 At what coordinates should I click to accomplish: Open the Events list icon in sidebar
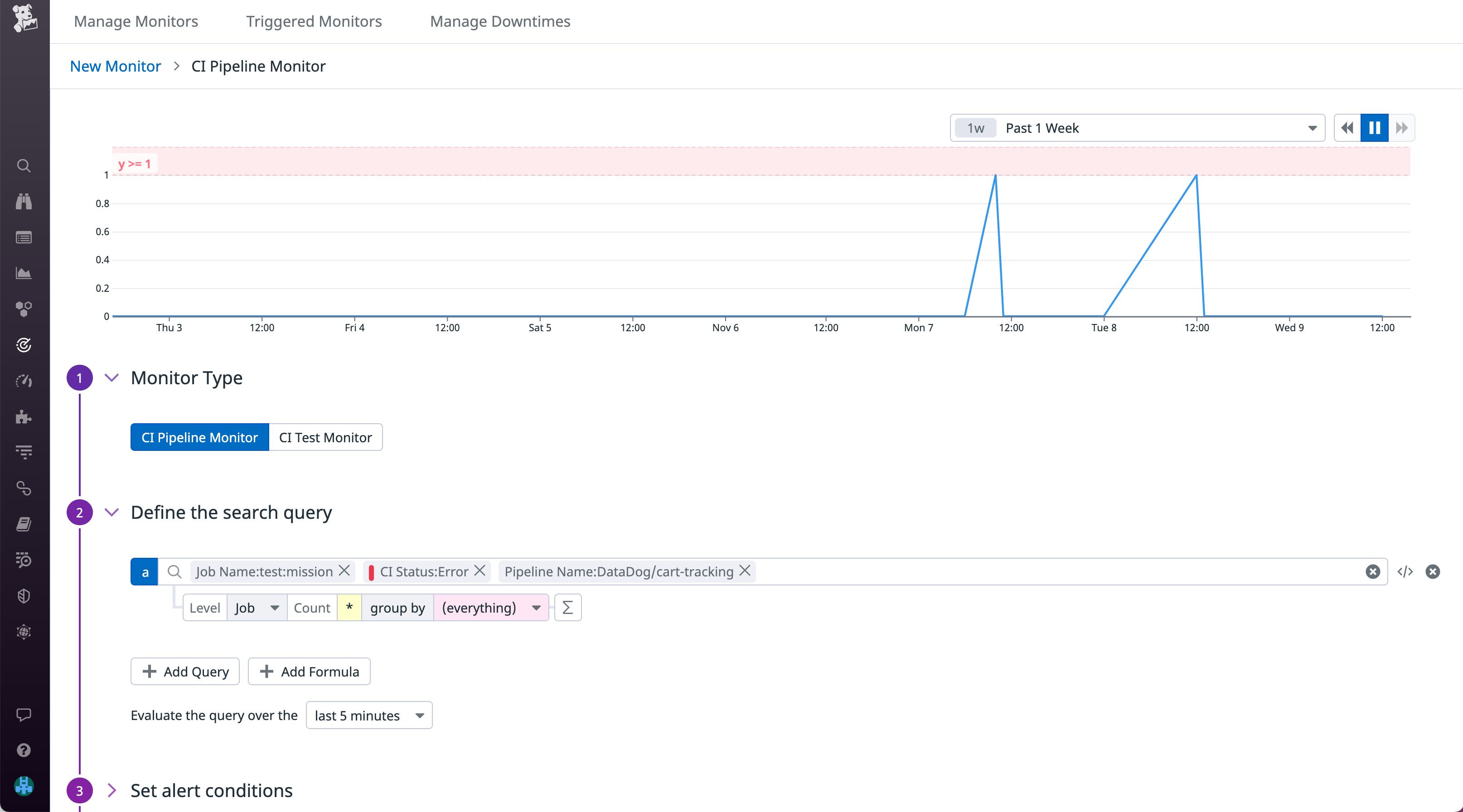[23, 237]
